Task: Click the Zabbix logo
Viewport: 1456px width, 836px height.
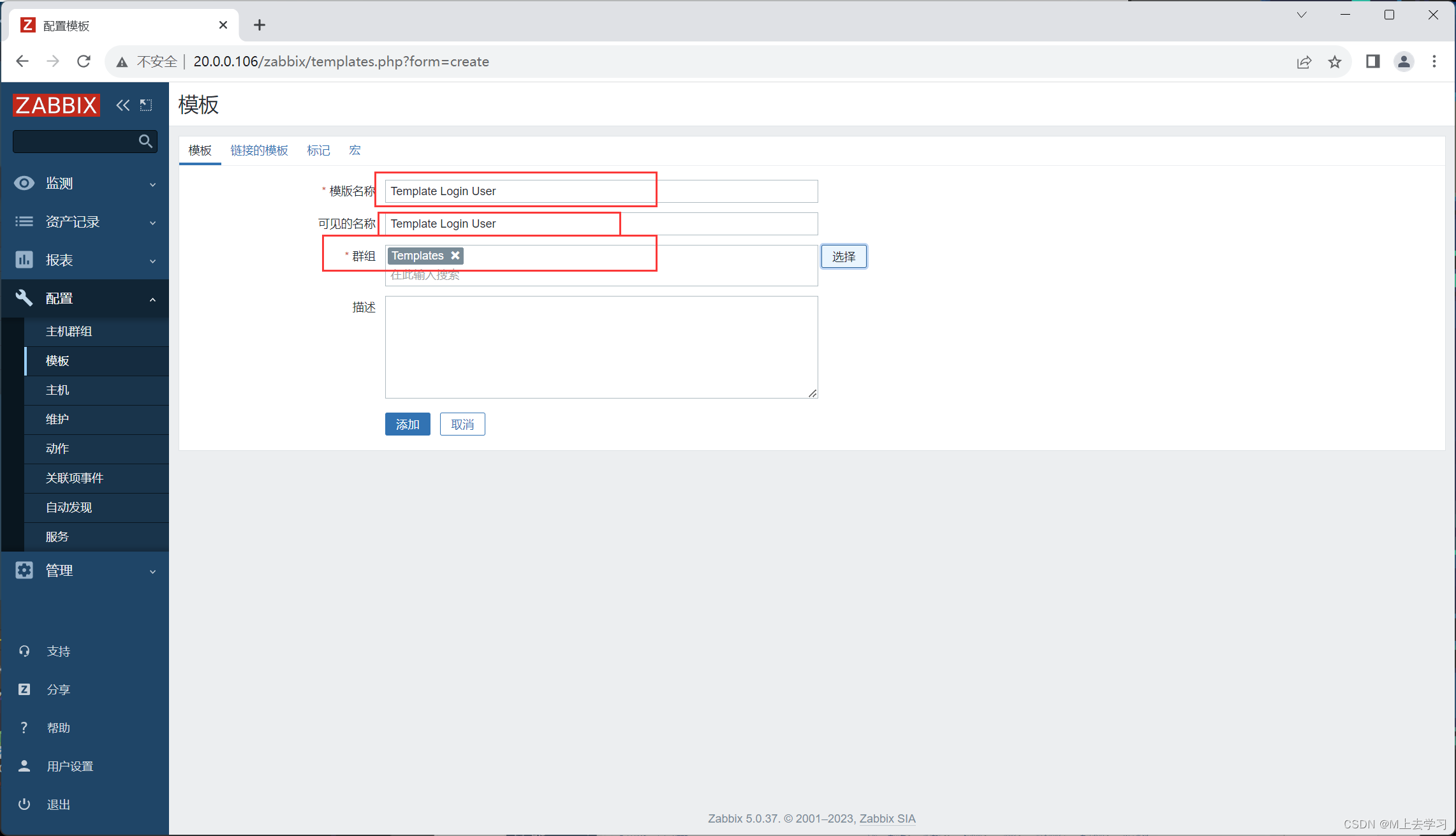Action: pyautogui.click(x=56, y=105)
